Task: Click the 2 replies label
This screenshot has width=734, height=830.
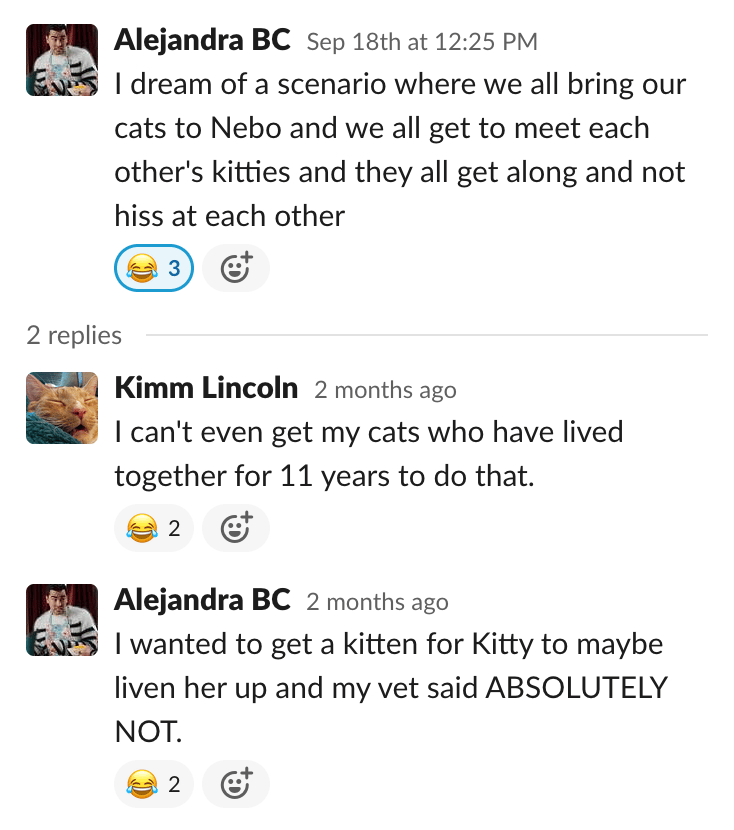Action: (74, 335)
